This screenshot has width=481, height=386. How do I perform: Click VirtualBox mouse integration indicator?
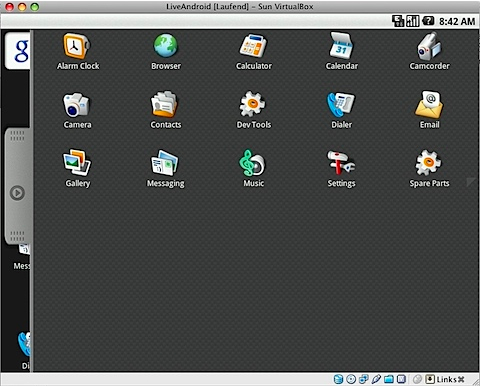pyautogui.click(x=417, y=379)
